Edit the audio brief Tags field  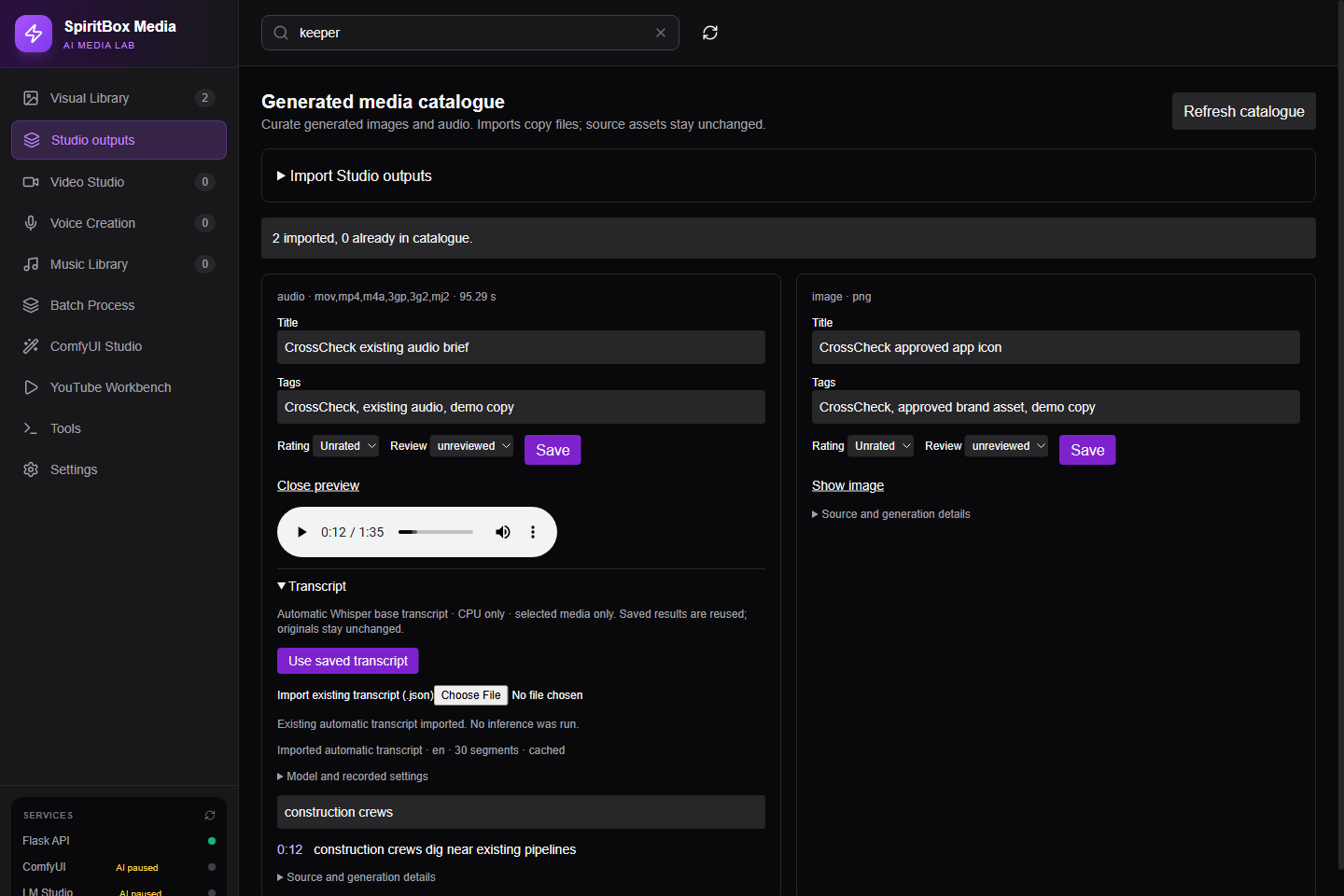521,407
